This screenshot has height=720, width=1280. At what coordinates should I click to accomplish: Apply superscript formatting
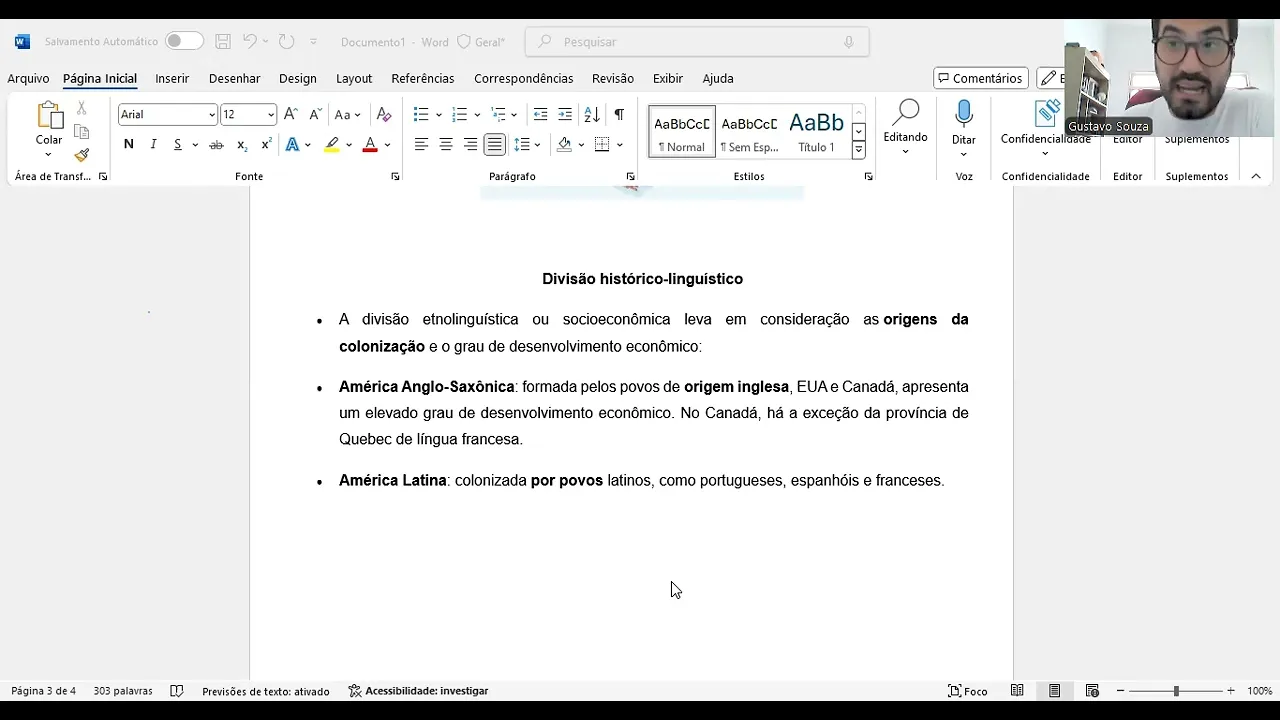266,145
